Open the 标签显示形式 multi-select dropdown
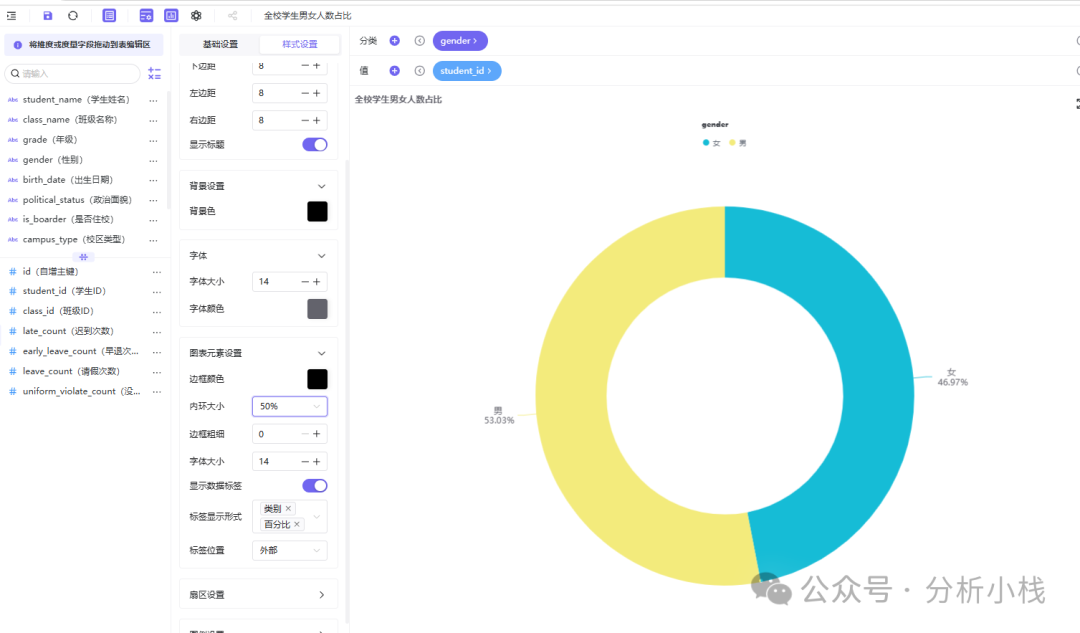Screen dimensions: 1080x633 (x=290, y=517)
